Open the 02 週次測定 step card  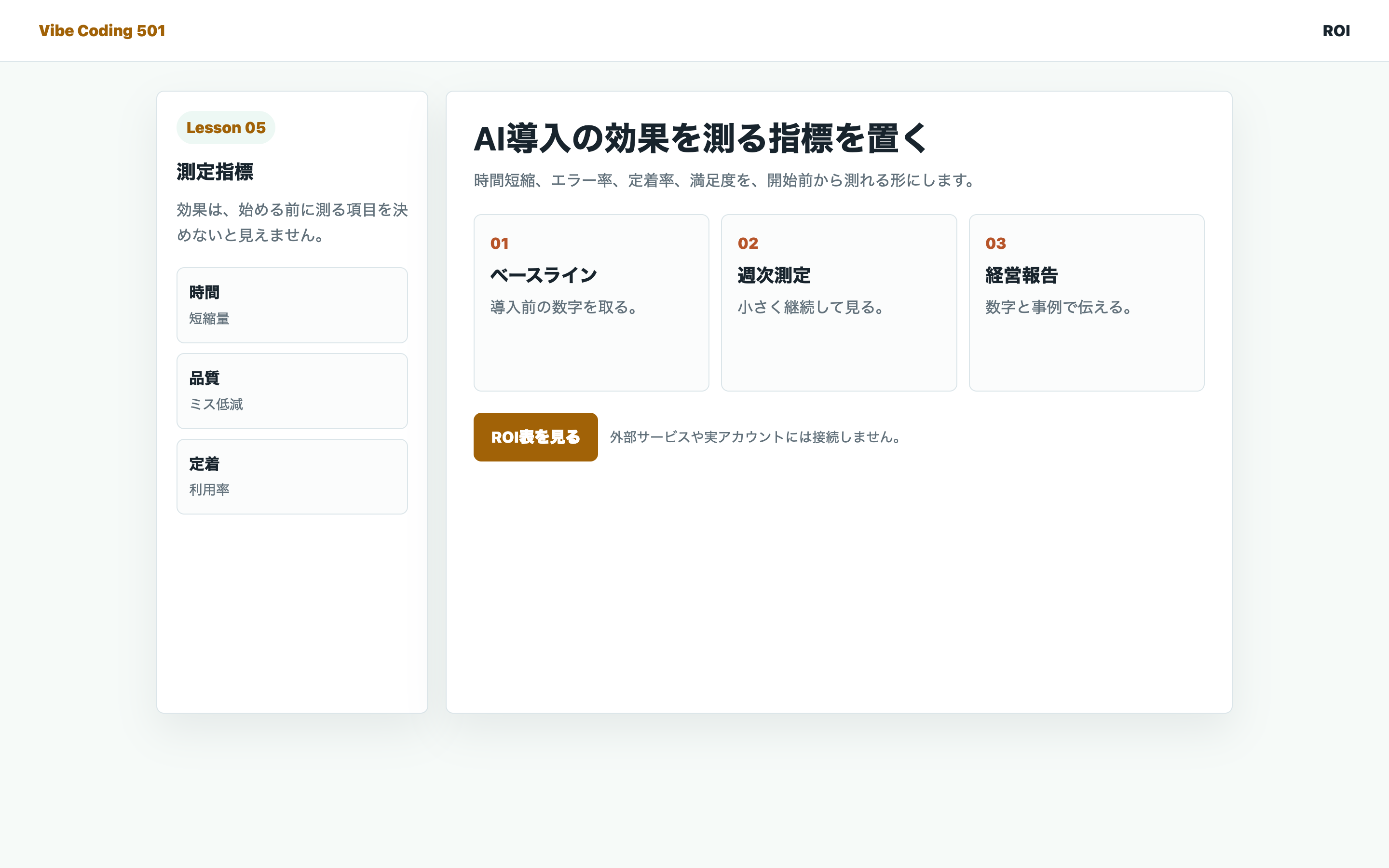pos(839,302)
